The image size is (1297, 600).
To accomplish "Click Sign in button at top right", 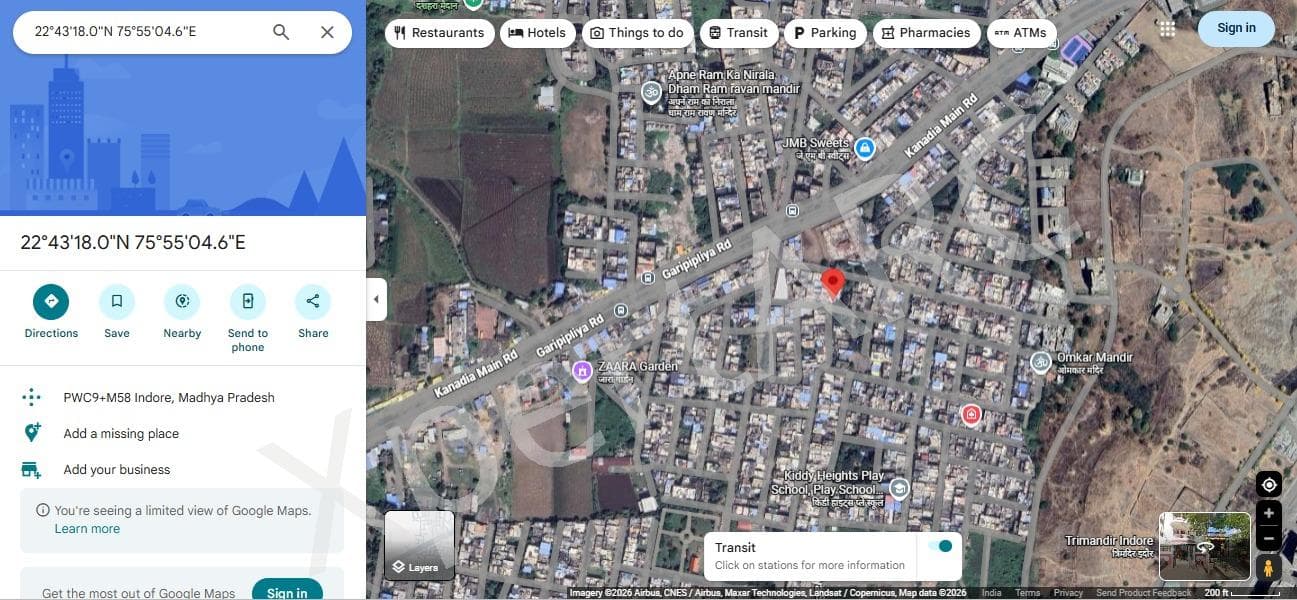I will coord(1236,28).
